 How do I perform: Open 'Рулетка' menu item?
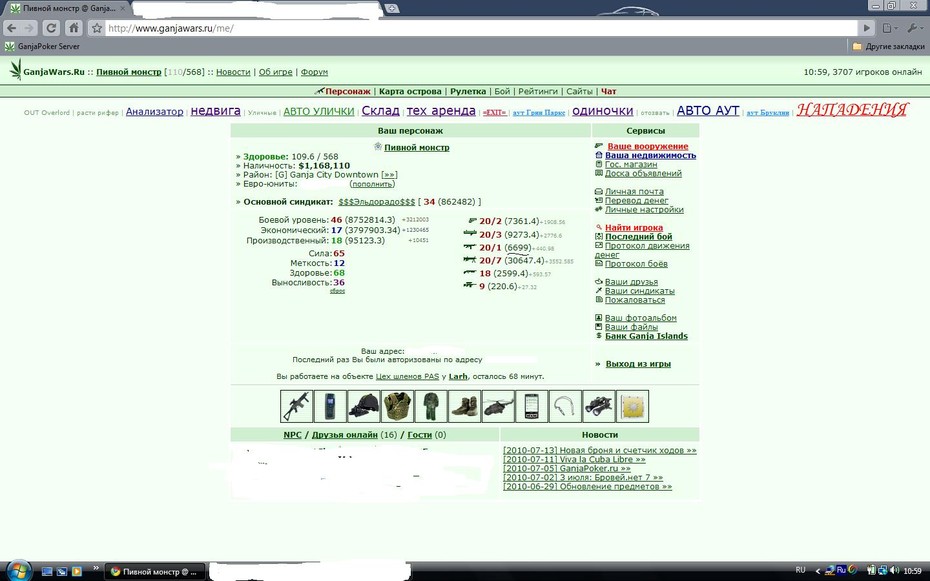point(468,91)
